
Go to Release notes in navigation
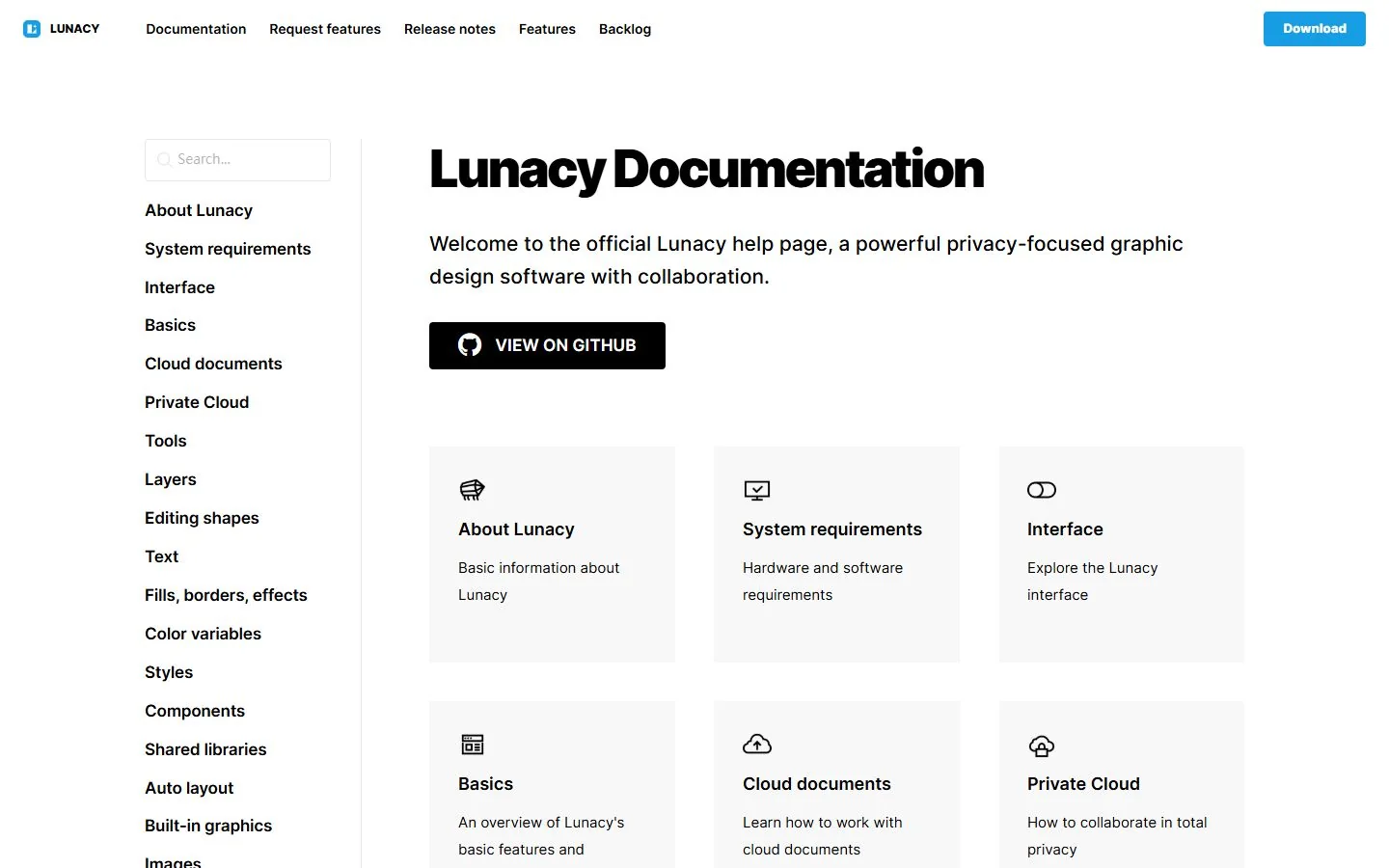coord(449,29)
